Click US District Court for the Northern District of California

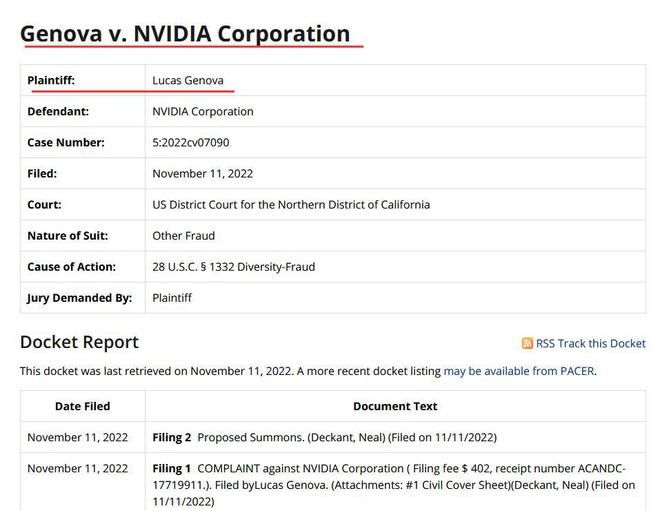tap(291, 205)
